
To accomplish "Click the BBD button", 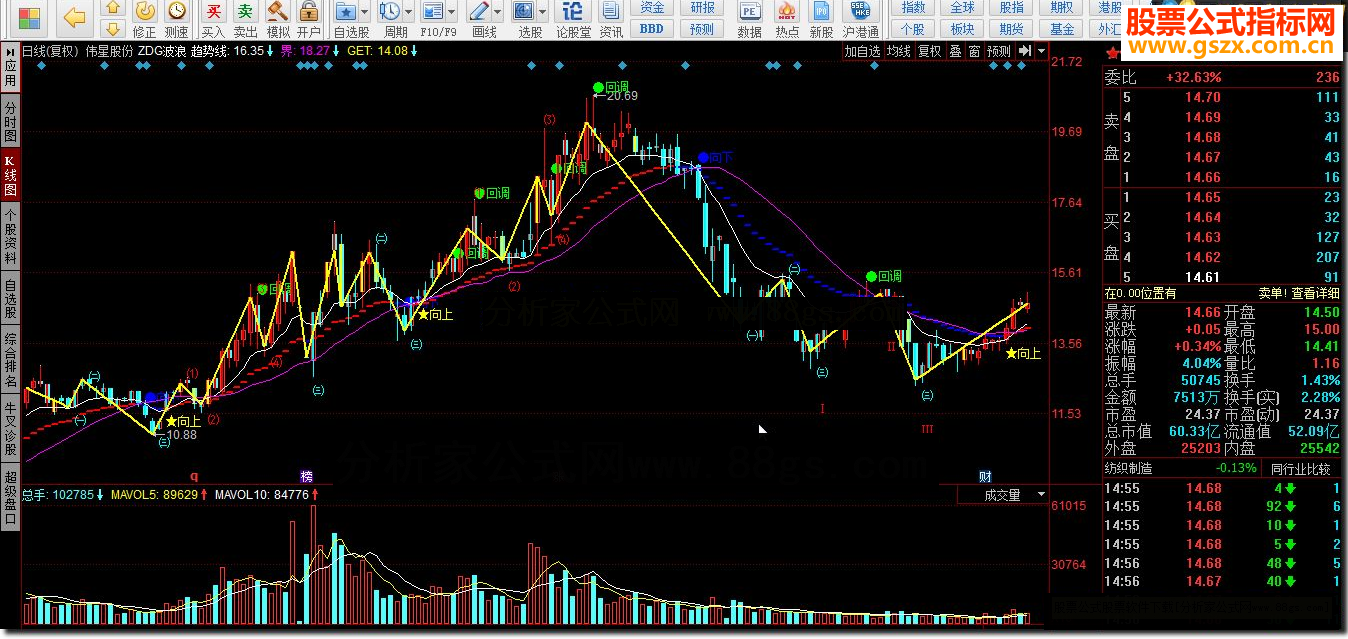I will coord(652,29).
